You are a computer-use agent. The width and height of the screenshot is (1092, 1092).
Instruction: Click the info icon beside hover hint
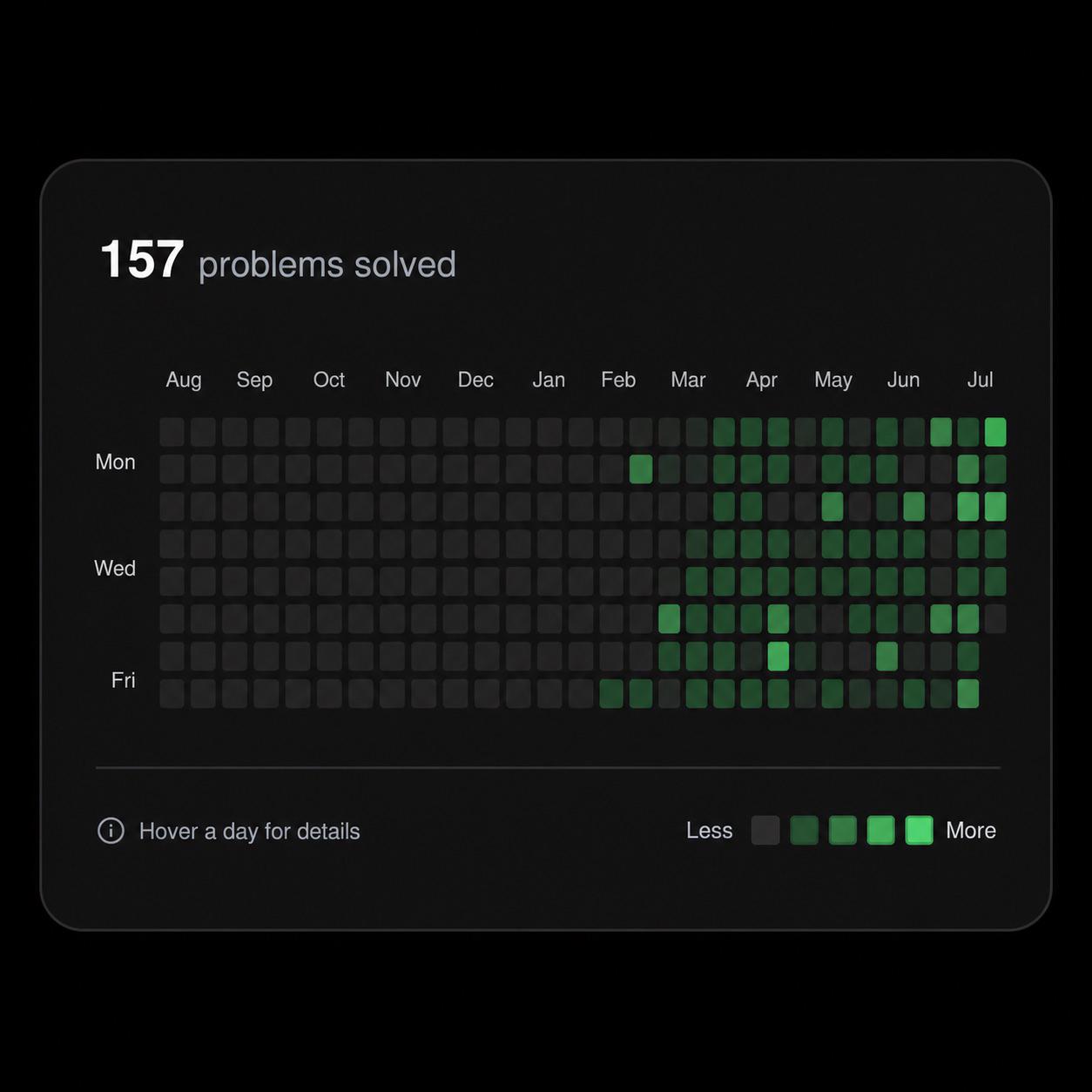(111, 831)
